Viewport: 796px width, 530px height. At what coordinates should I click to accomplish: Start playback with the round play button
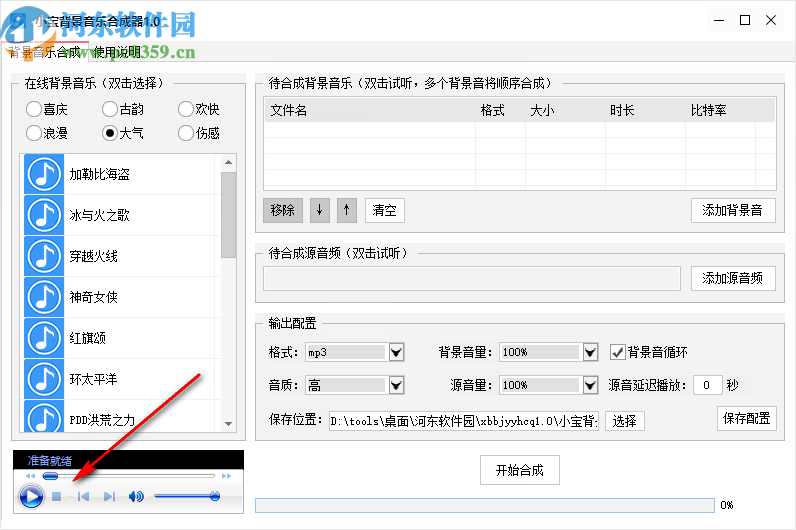pyautogui.click(x=31, y=496)
